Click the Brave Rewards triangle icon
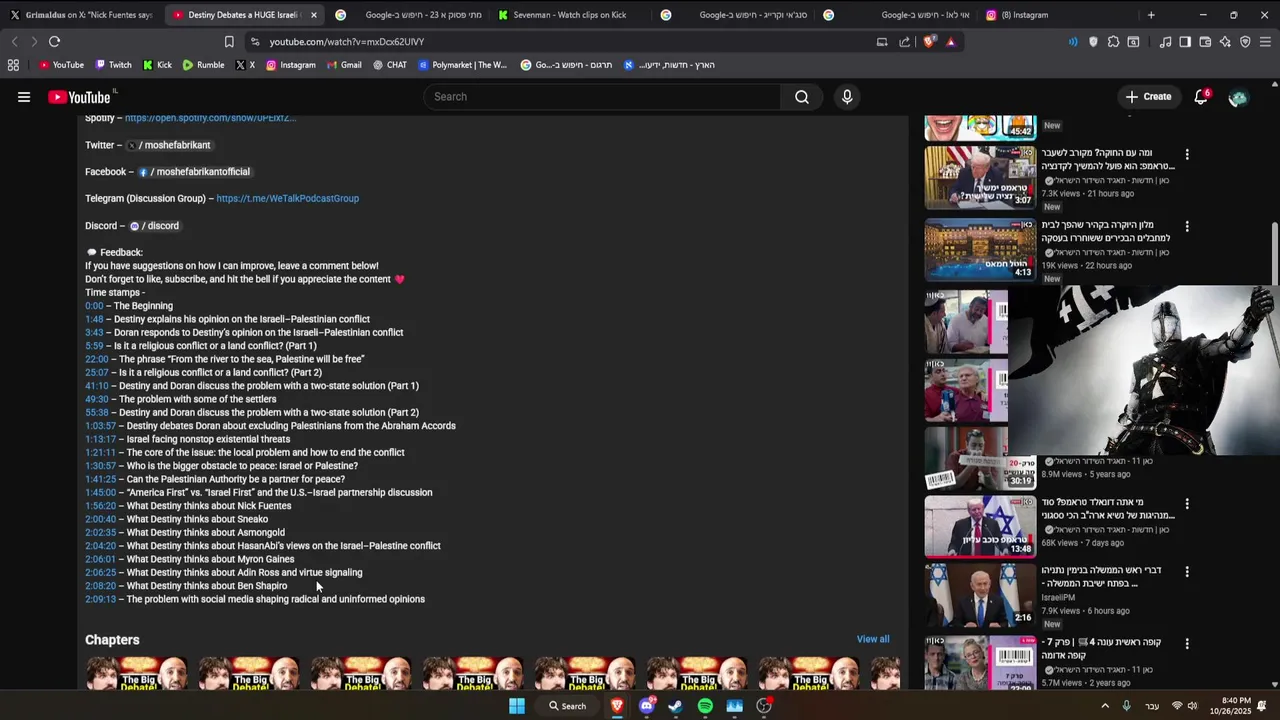1280x720 pixels. point(950,42)
